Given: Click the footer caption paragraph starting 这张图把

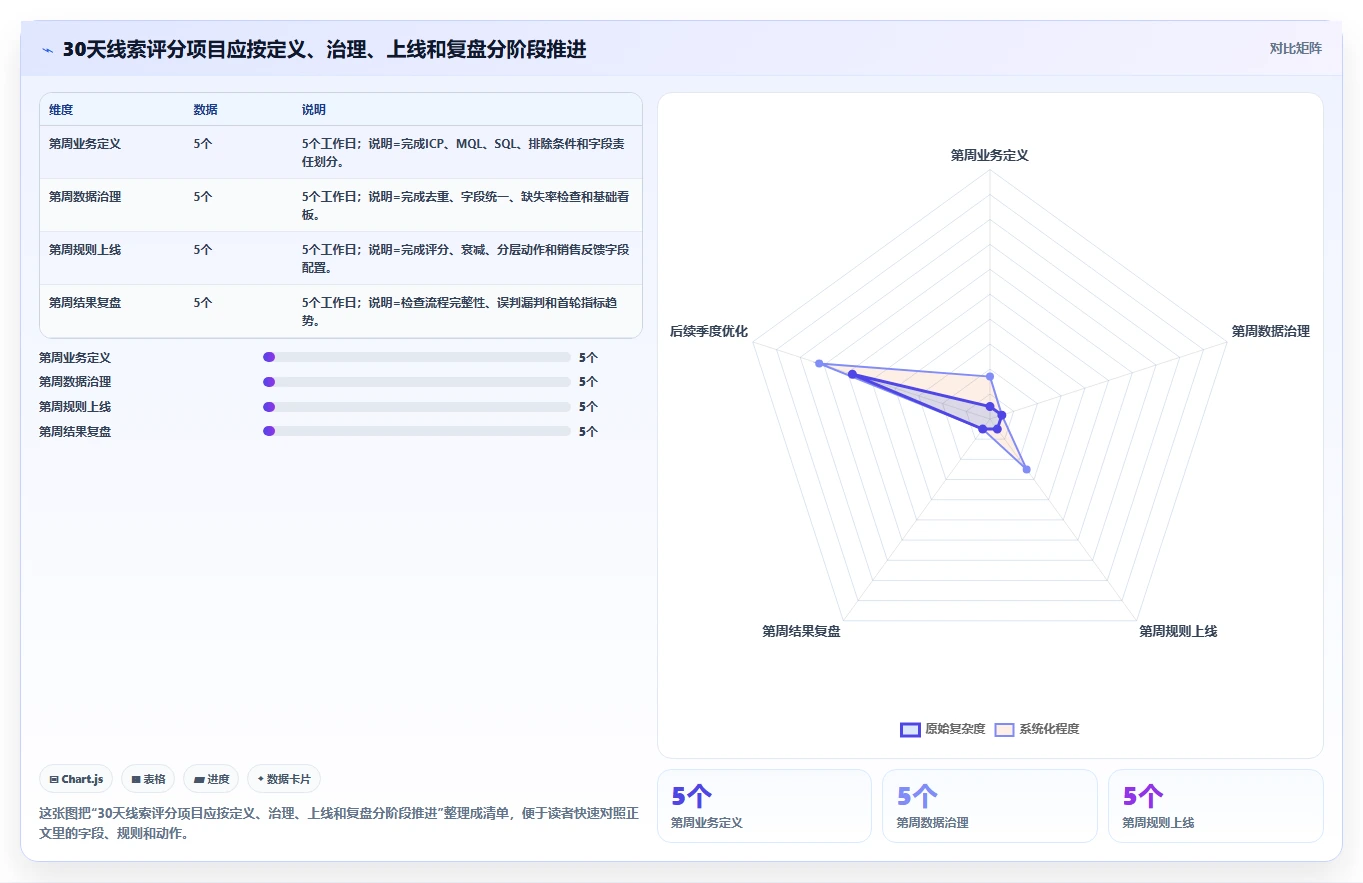Looking at the screenshot, I should (339, 823).
